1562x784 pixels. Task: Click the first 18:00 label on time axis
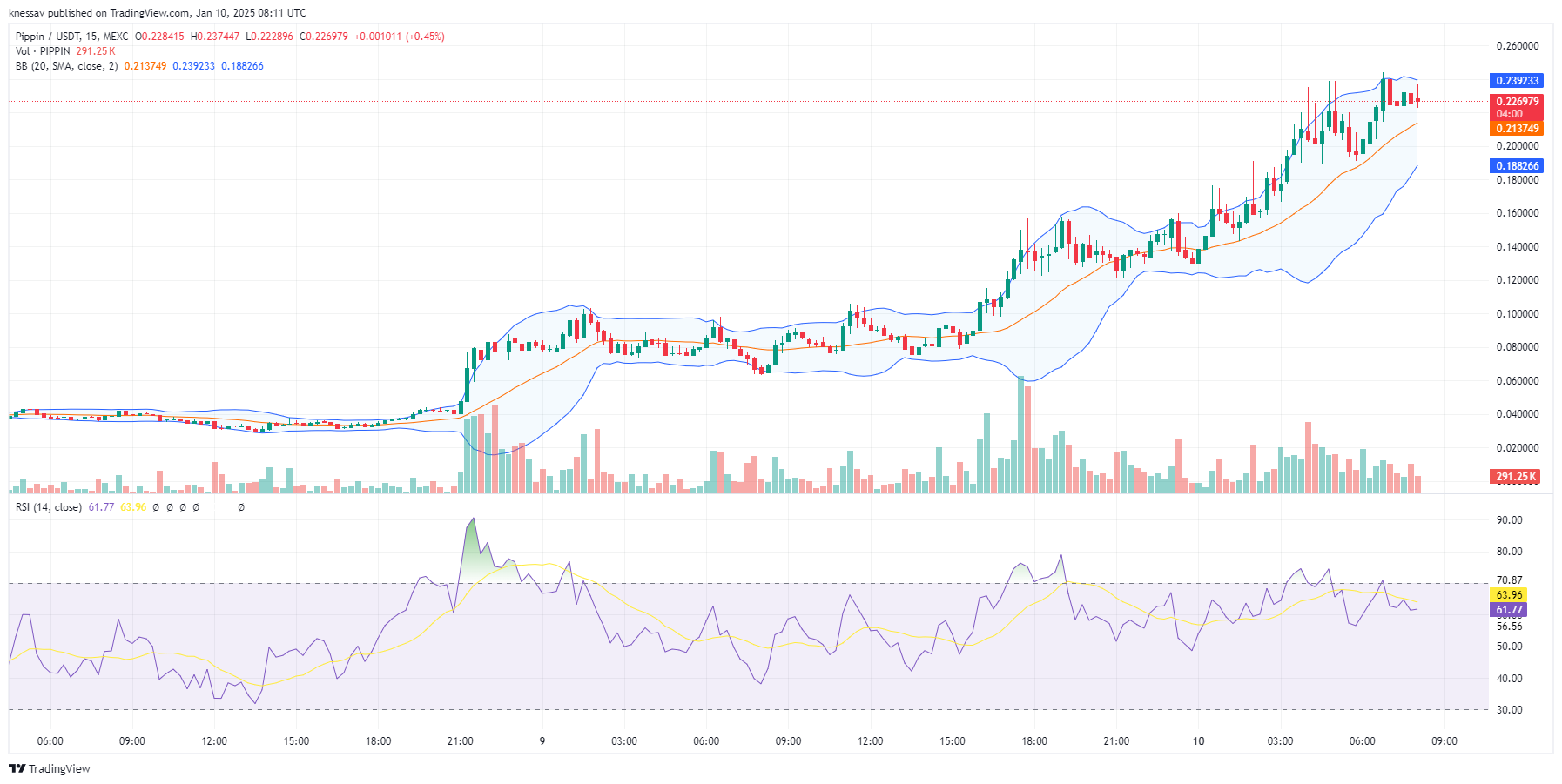point(378,741)
